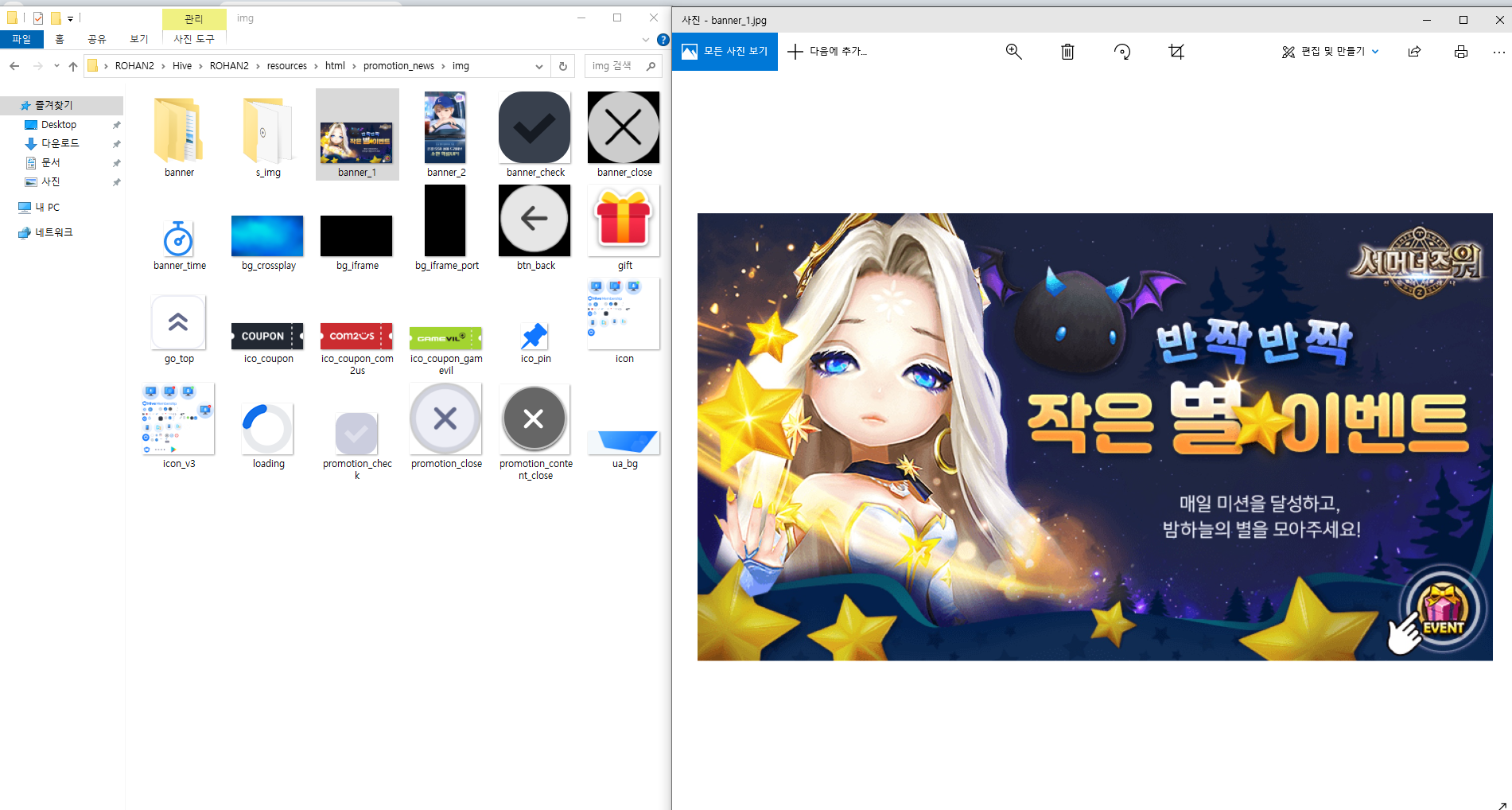This screenshot has height=810, width=1512.
Task: Select the gift image file
Action: [624, 228]
